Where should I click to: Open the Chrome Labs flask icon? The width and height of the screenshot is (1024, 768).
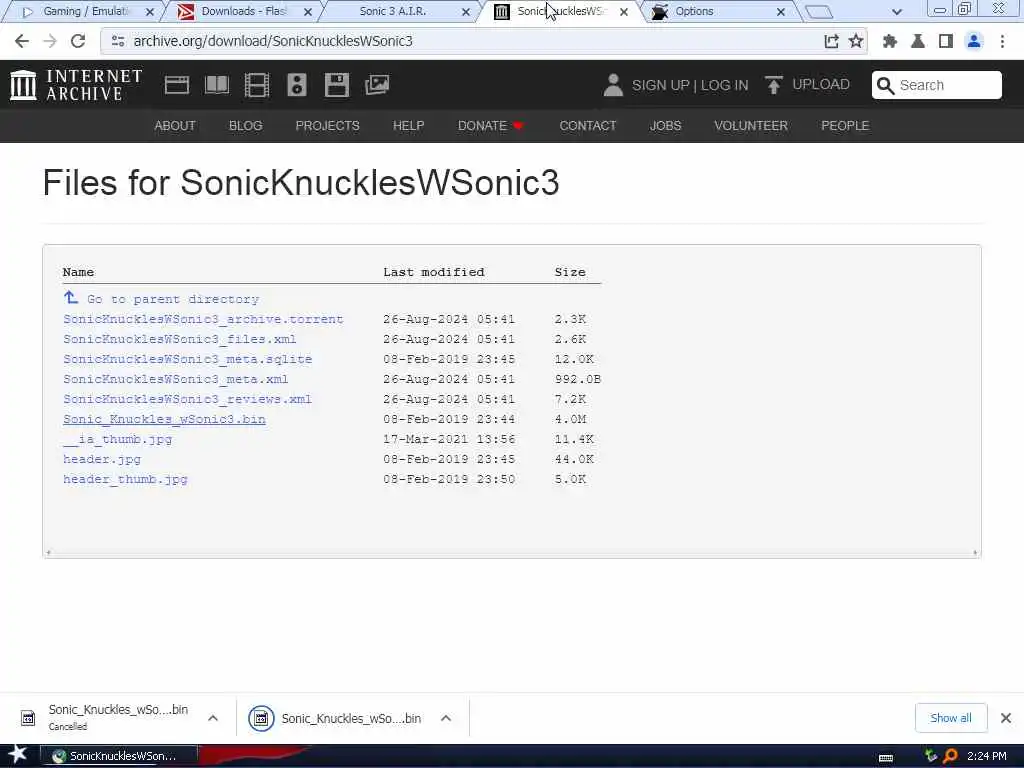(918, 41)
